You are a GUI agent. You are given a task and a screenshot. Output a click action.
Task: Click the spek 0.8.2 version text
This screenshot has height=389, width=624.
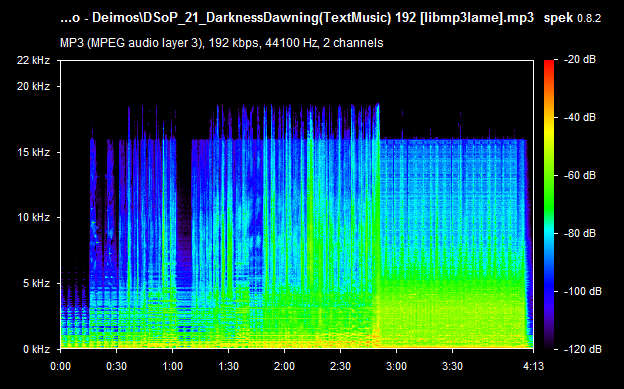click(x=572, y=18)
